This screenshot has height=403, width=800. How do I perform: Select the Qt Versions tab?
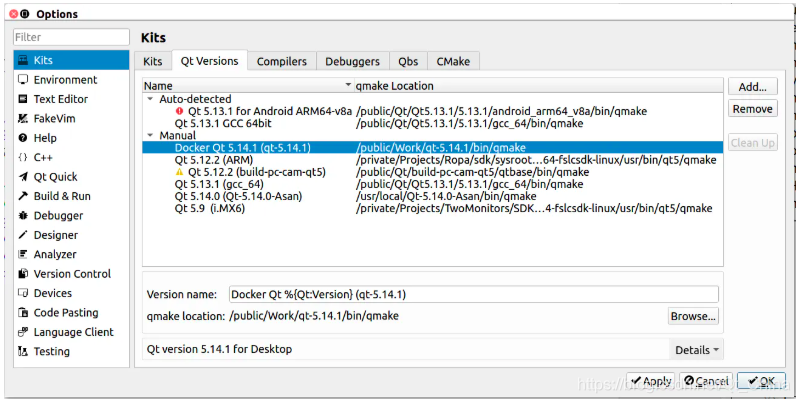click(209, 61)
